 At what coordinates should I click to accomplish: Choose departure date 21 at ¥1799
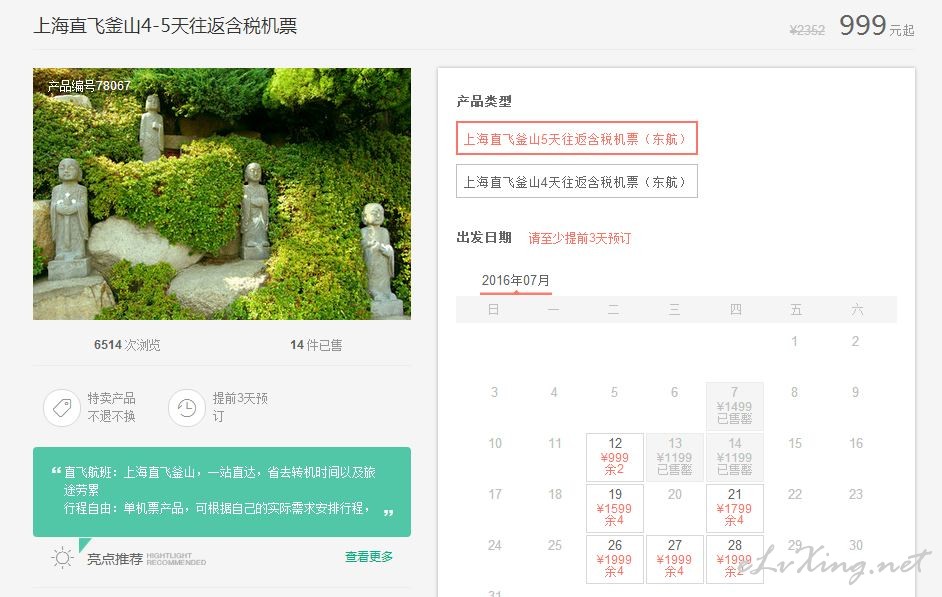[734, 508]
